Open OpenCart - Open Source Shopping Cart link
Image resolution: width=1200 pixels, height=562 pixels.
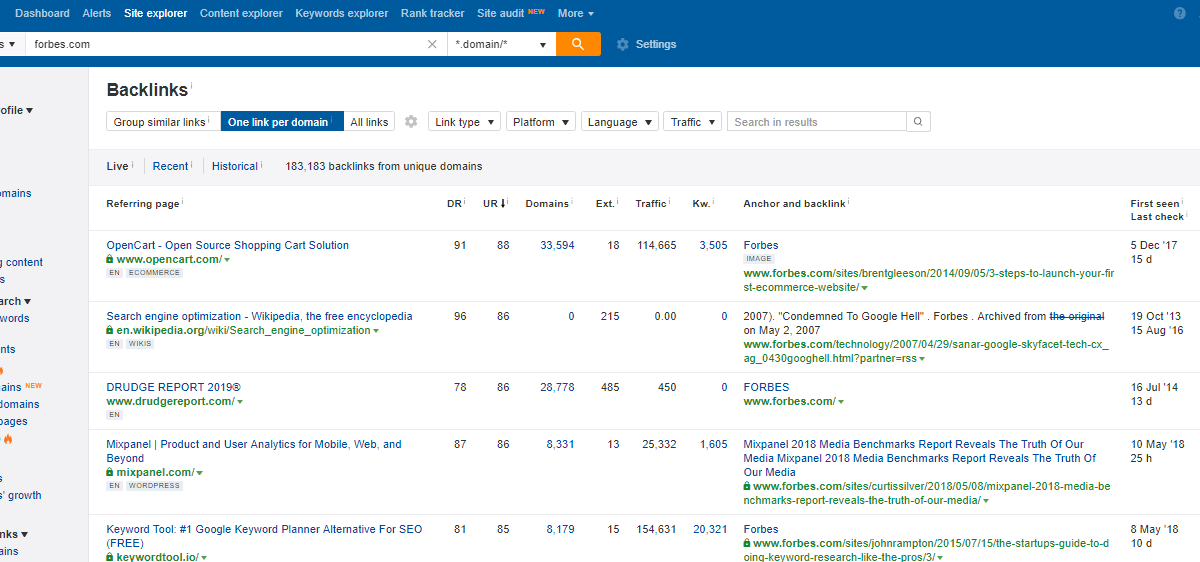[x=228, y=245]
